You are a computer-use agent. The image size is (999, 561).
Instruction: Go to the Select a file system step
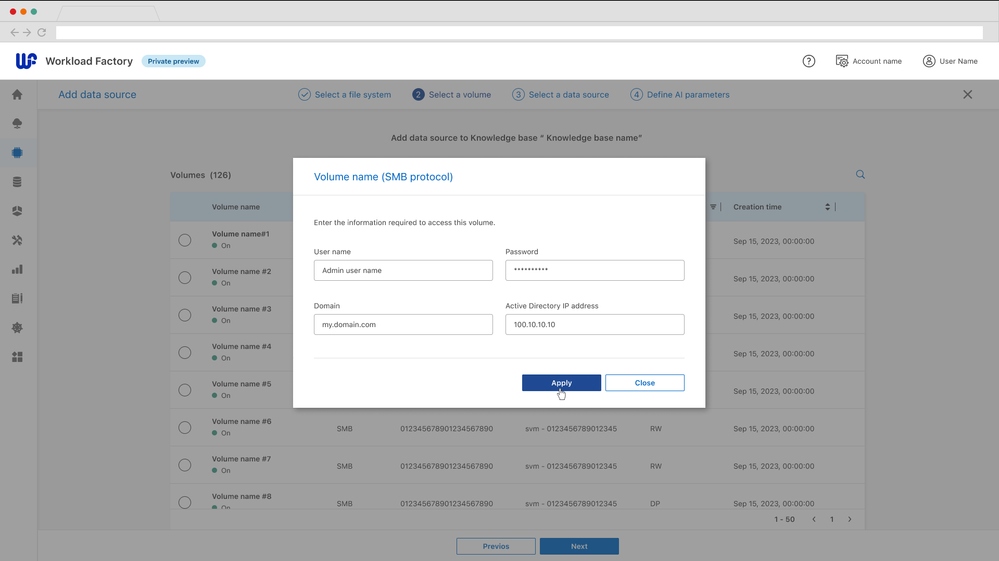344,95
